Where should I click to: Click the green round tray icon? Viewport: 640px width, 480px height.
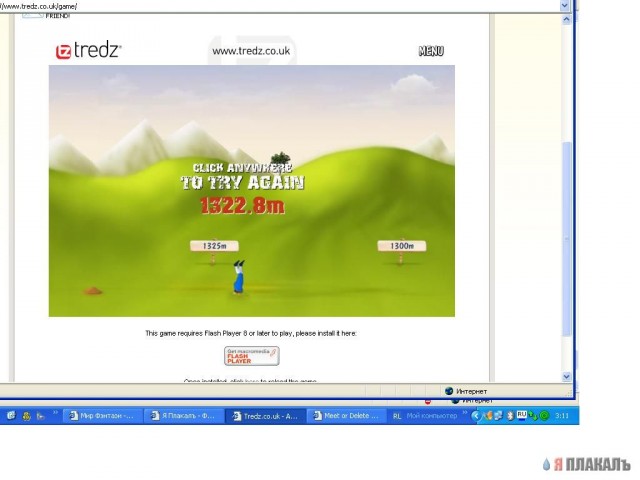pyautogui.click(x=544, y=416)
